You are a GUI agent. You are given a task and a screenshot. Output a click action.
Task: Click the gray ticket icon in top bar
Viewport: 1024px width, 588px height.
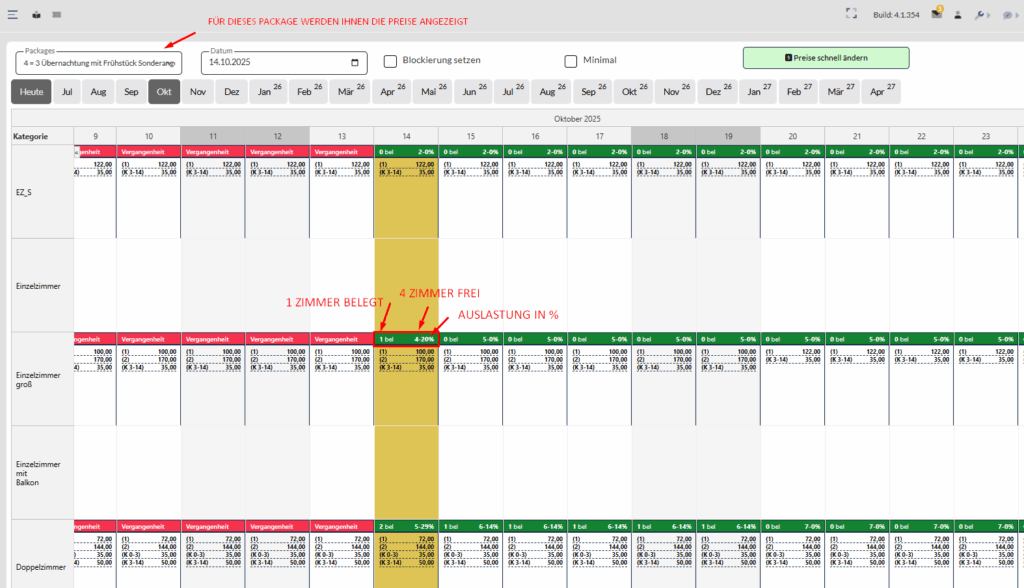click(x=57, y=15)
